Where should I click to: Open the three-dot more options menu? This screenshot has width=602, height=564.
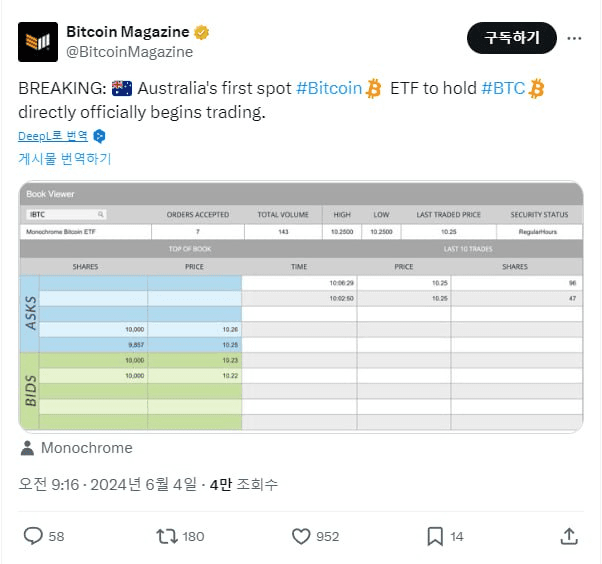click(x=574, y=38)
